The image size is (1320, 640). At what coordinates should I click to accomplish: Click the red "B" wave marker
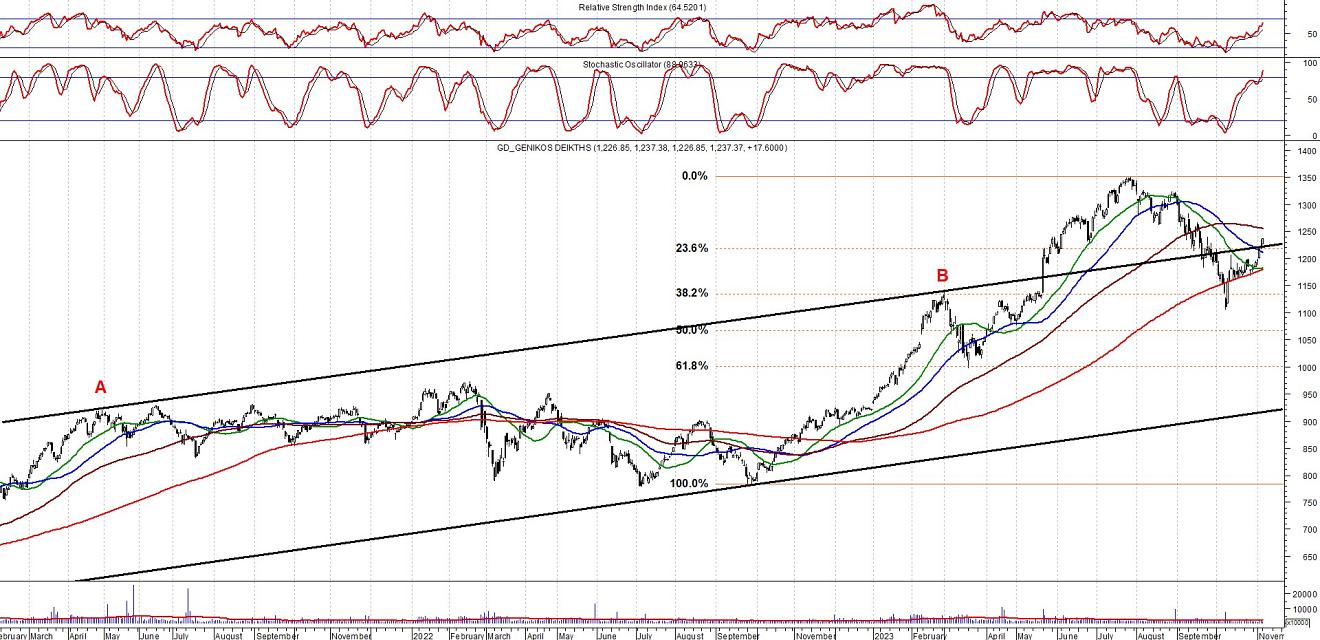(x=942, y=275)
